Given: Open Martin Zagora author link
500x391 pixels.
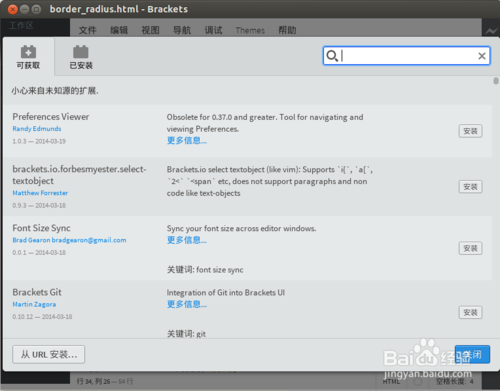Looking at the screenshot, I should tap(34, 304).
